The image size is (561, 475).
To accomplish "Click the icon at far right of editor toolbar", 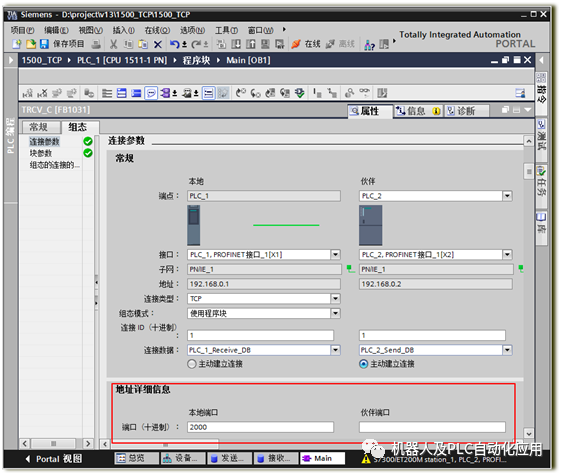I will pos(520,93).
